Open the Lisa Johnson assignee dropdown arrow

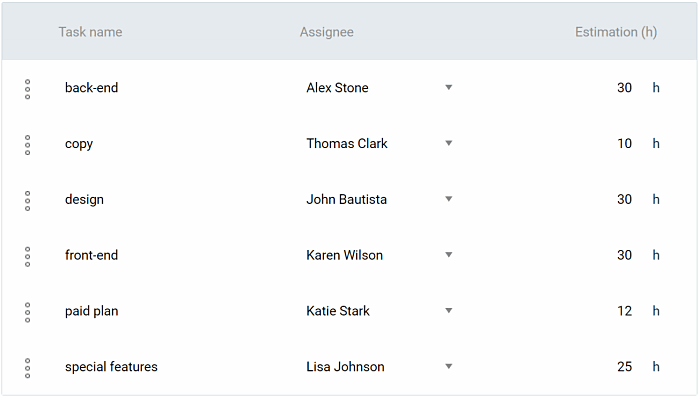coord(449,367)
